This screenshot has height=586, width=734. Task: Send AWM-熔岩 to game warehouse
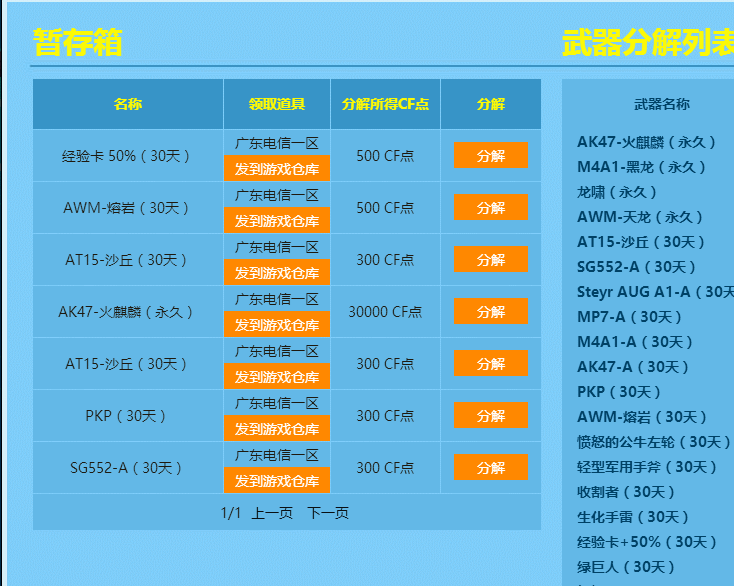pyautogui.click(x=277, y=220)
